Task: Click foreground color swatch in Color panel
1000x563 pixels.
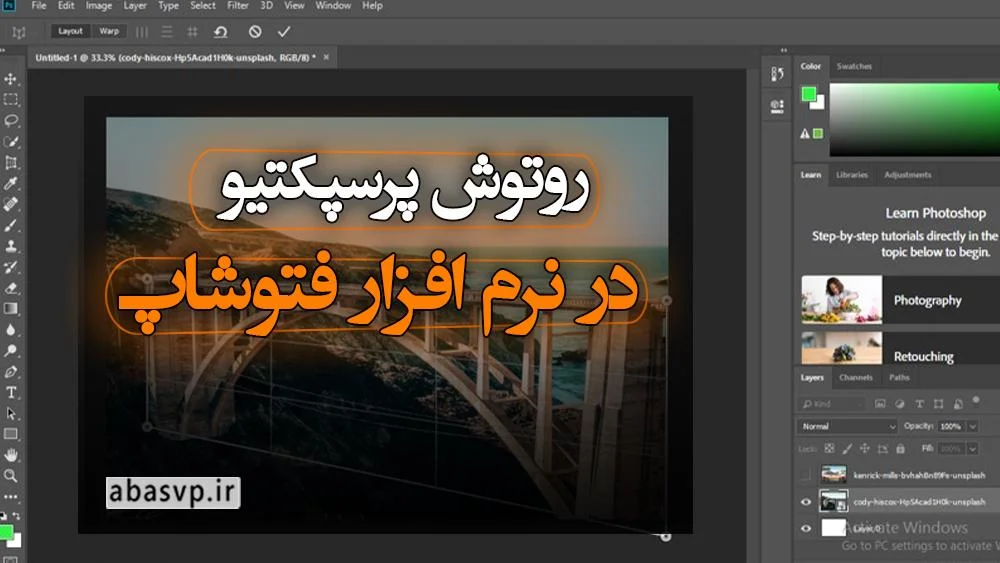Action: (809, 94)
